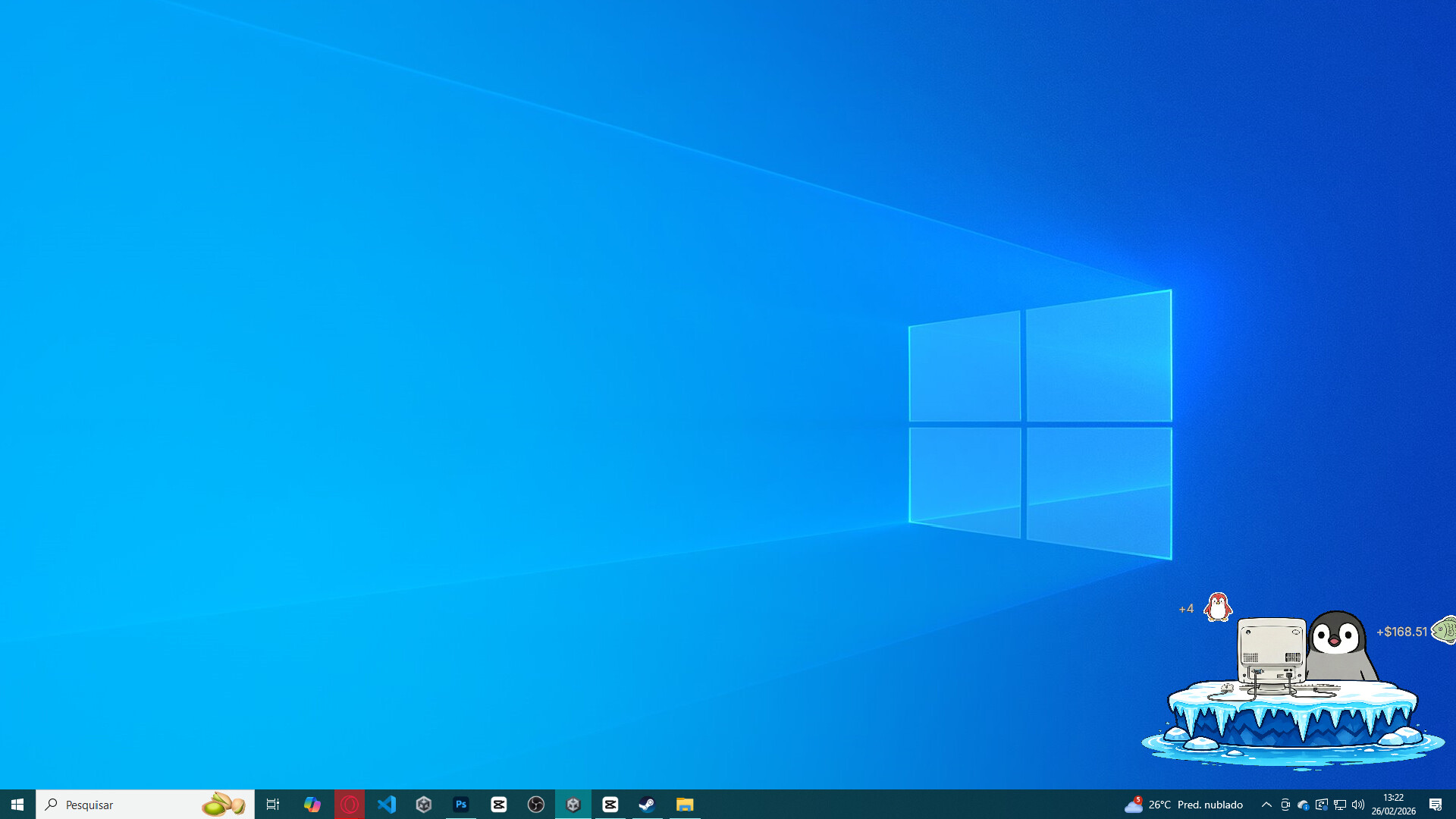
Task: Launch Copilot from the taskbar
Action: click(312, 805)
